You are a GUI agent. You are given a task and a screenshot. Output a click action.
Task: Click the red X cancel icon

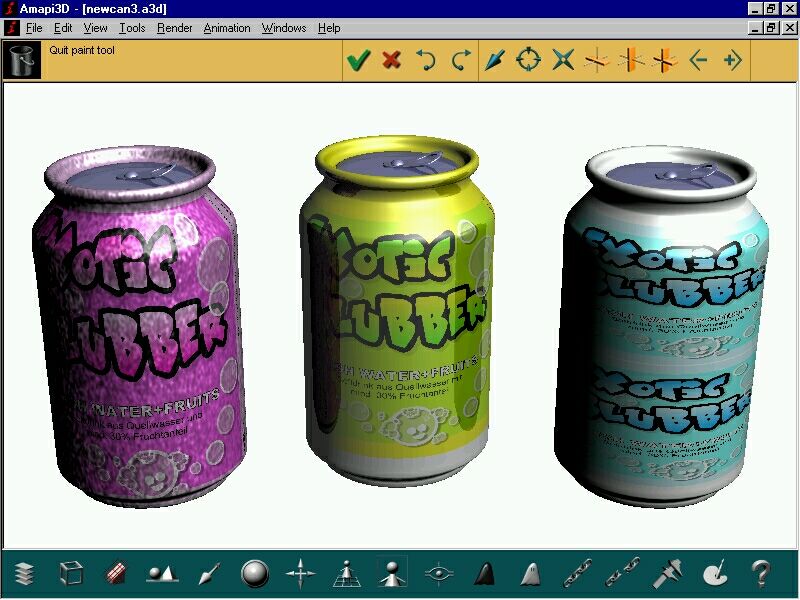pyautogui.click(x=392, y=61)
